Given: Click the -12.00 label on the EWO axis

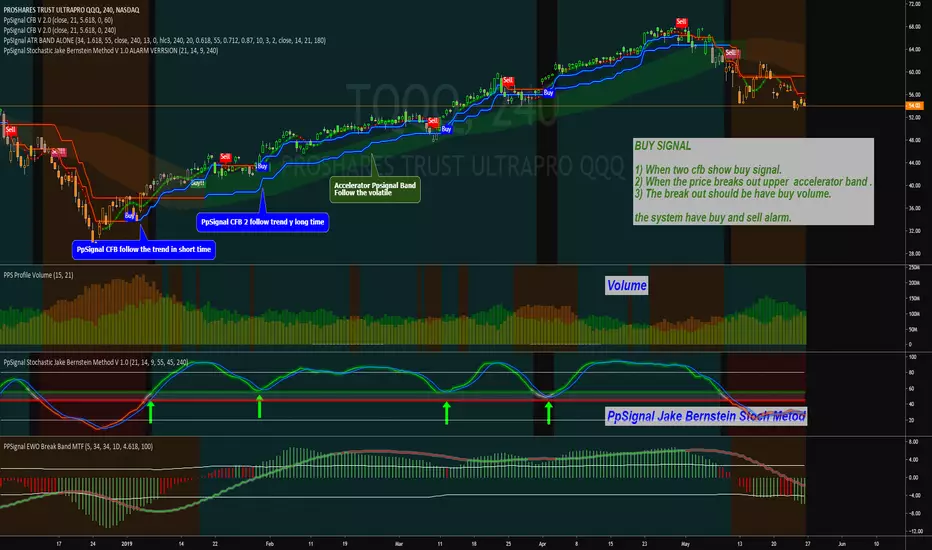Looking at the screenshot, I should pos(914,531).
